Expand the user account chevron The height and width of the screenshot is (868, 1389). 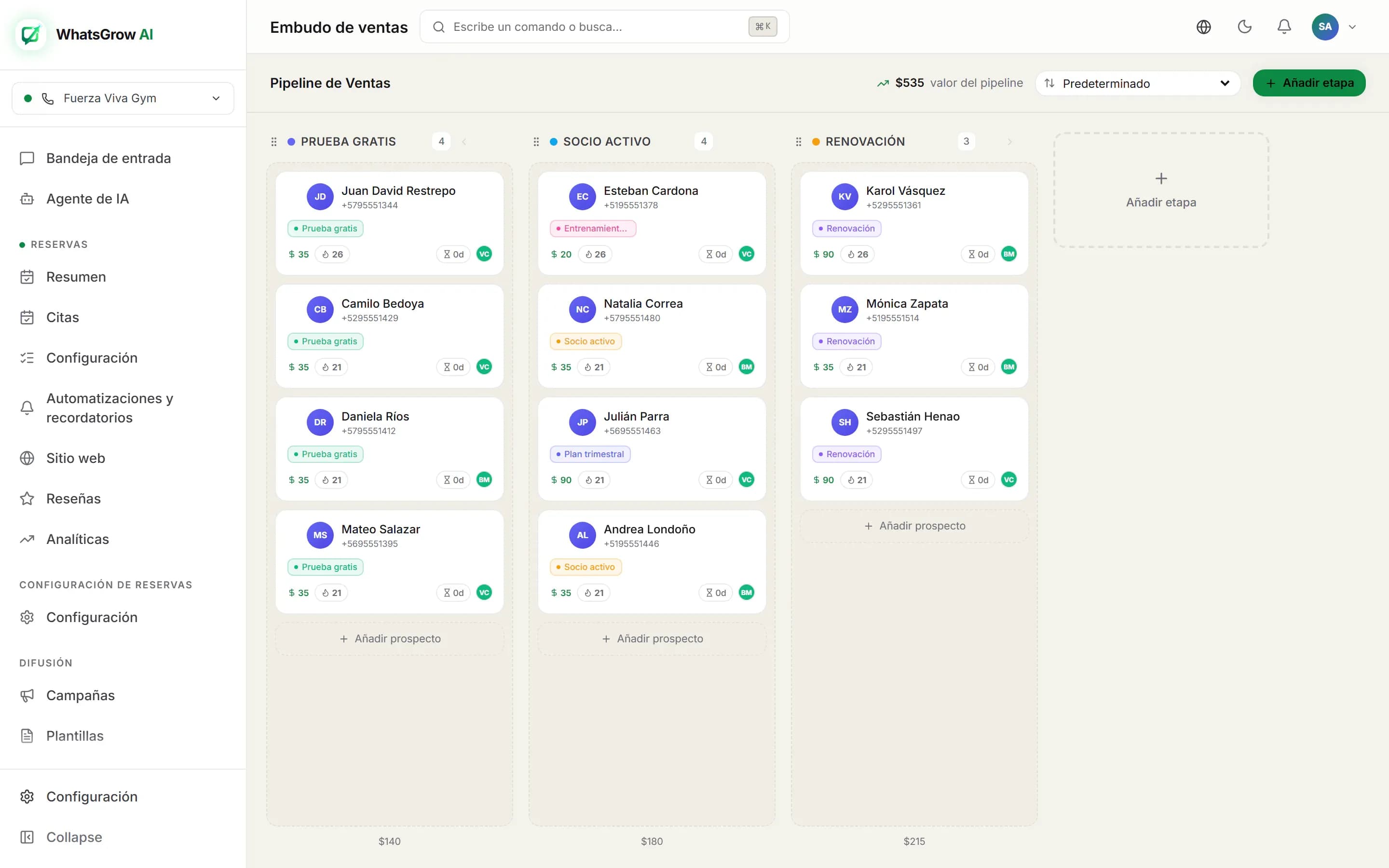[1352, 27]
